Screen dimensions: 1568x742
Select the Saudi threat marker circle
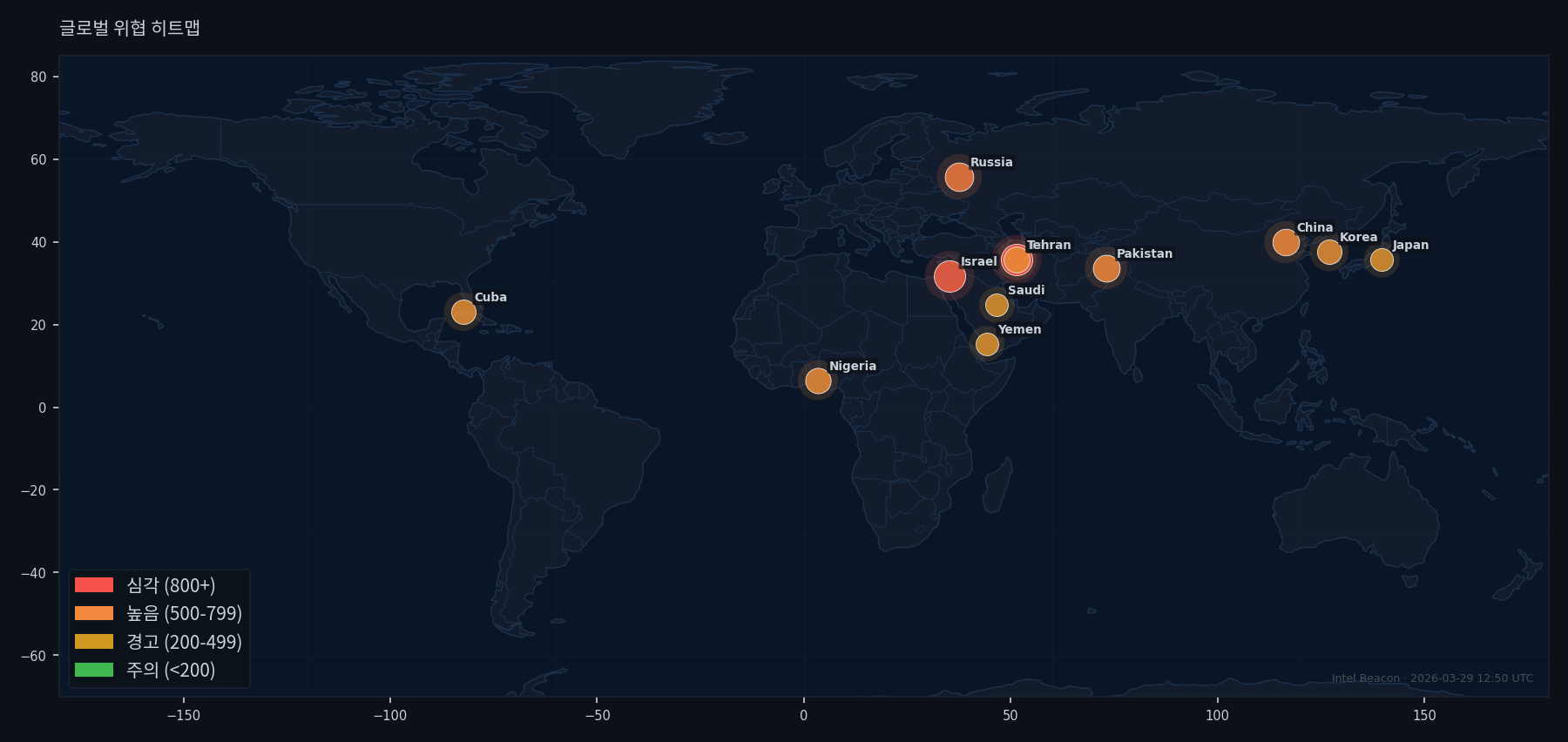[x=997, y=305]
